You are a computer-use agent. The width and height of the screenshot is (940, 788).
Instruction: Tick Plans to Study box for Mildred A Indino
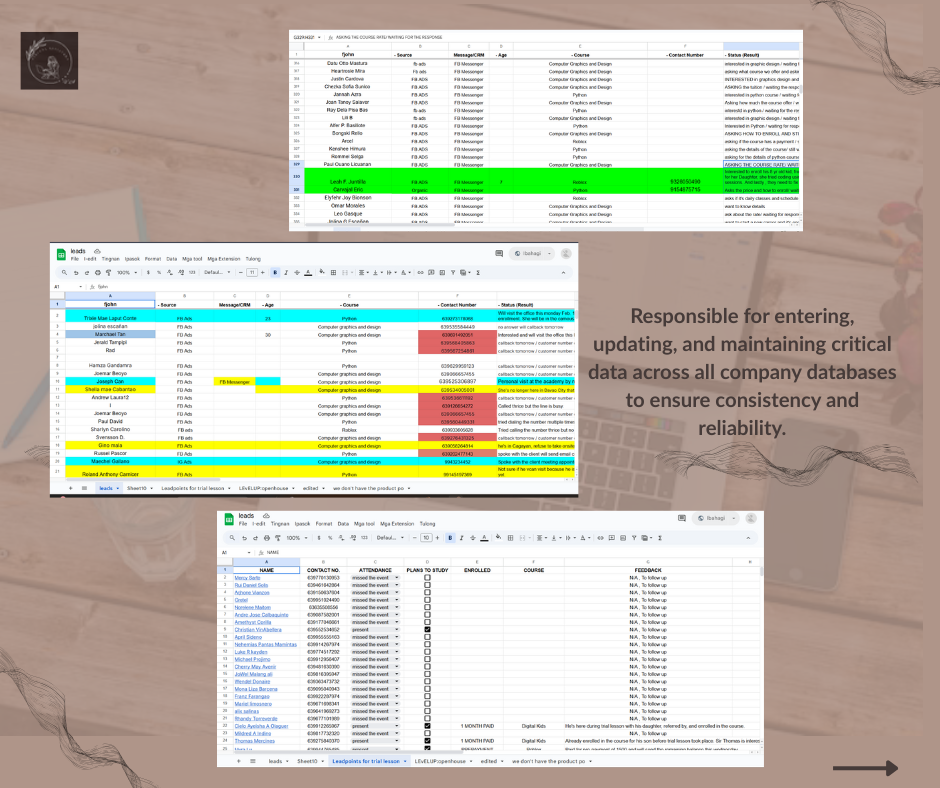427,733
